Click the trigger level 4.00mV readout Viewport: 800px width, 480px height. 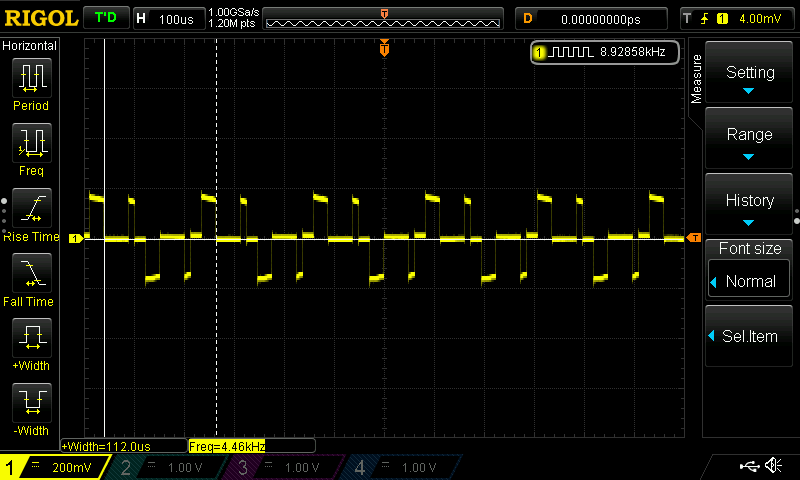point(759,19)
